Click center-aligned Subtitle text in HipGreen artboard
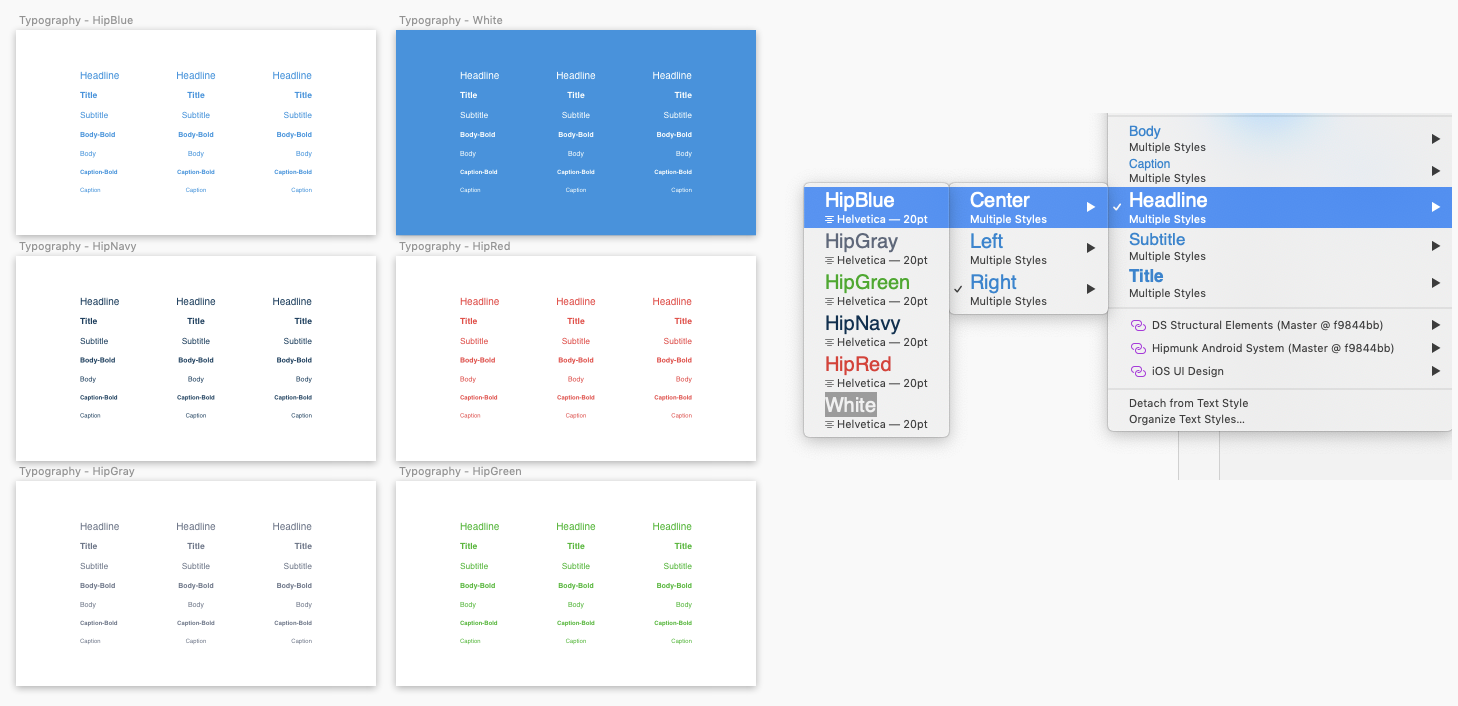Screen dimensions: 1458x706 [576, 566]
